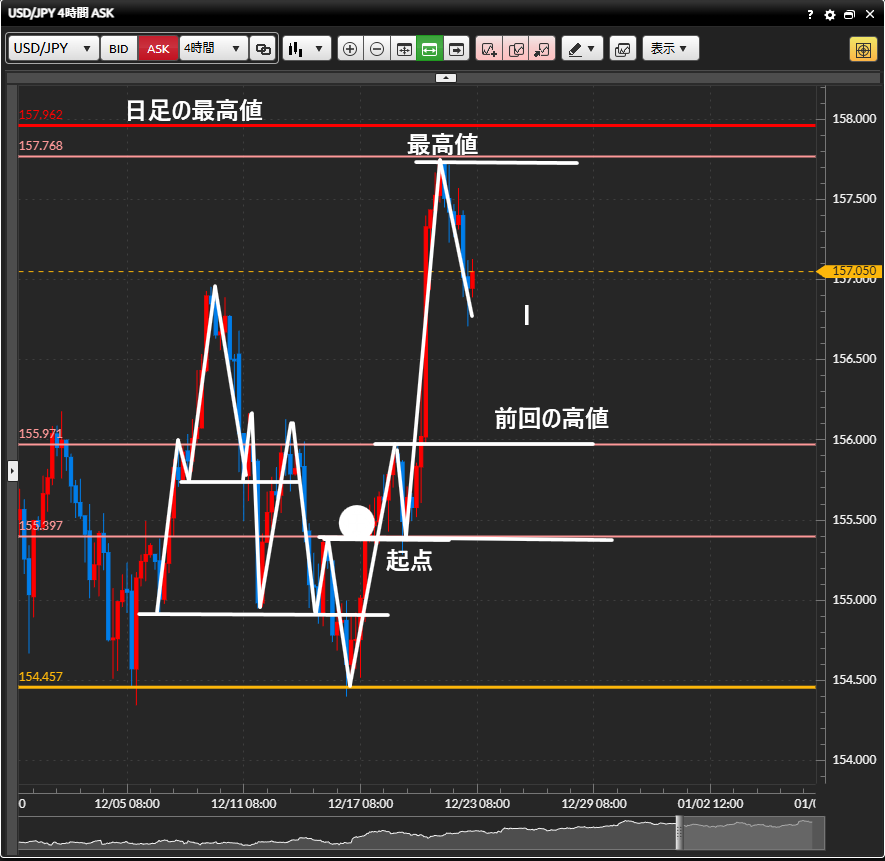Click the zoom out (minus) icon
Viewport: 885px width, 861px height.
[x=377, y=49]
